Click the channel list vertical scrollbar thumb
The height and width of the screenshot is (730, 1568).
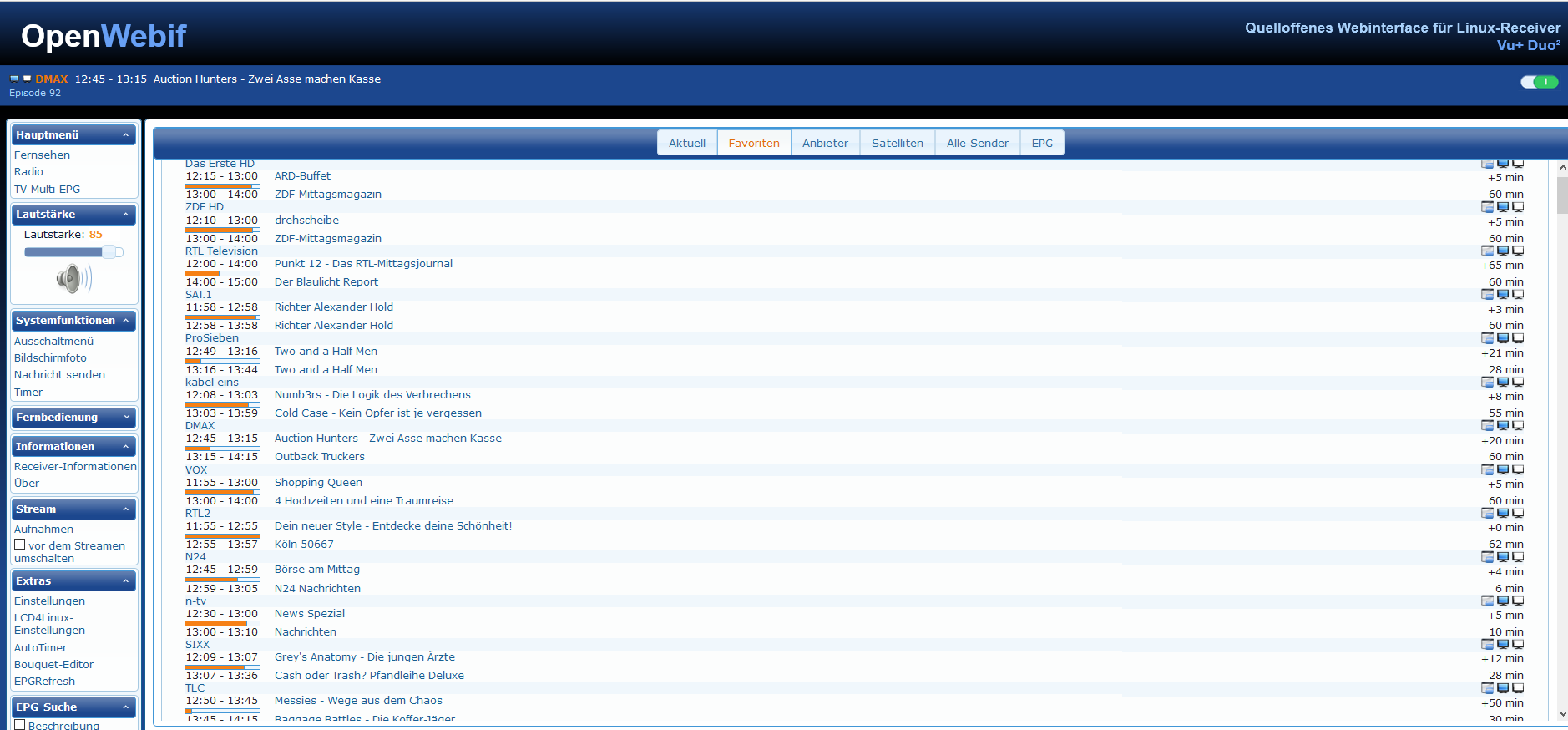point(1562,195)
